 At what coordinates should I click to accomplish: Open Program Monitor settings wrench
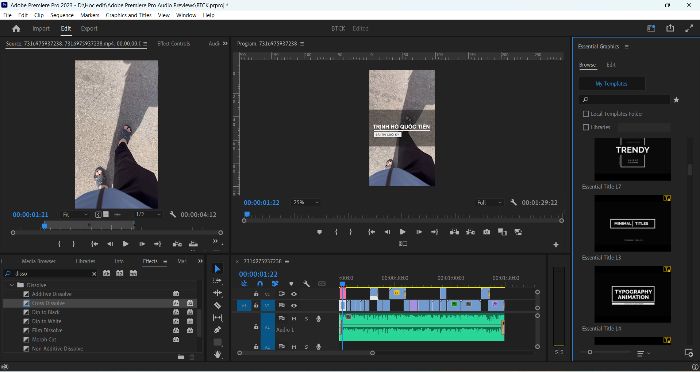513,202
